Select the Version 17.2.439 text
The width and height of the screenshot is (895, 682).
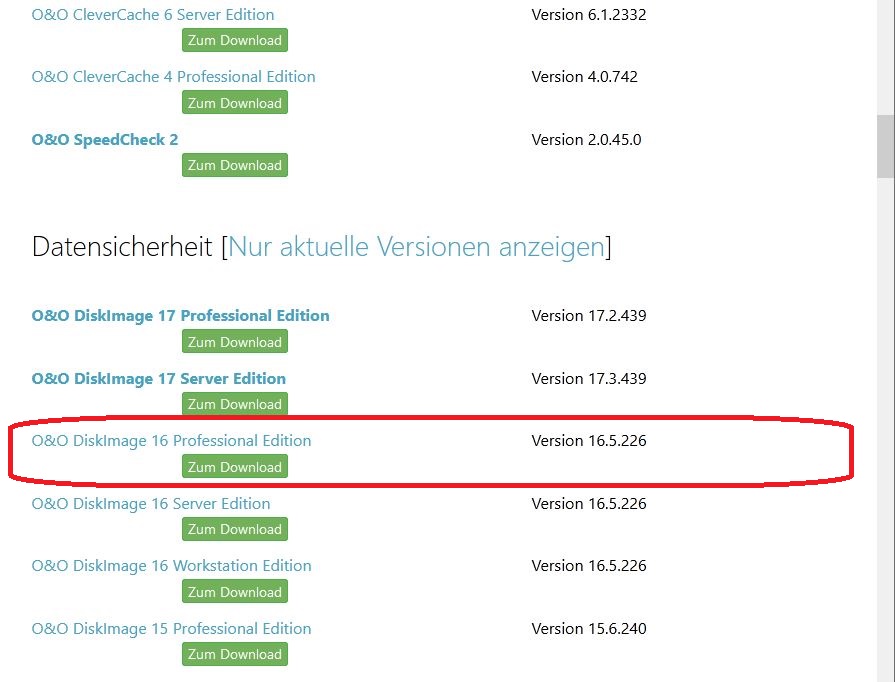pos(588,316)
